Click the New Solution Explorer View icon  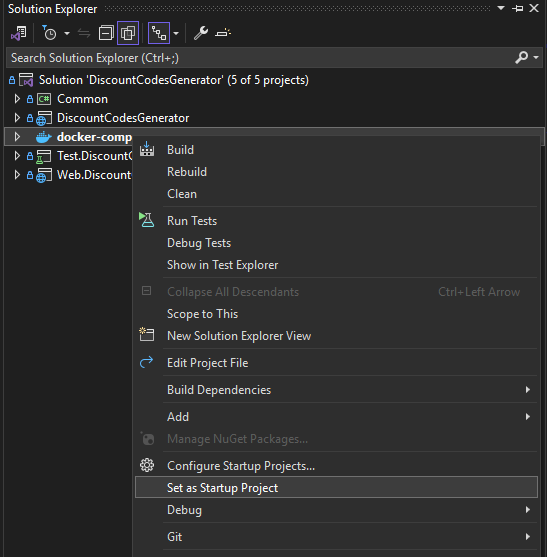(146, 334)
